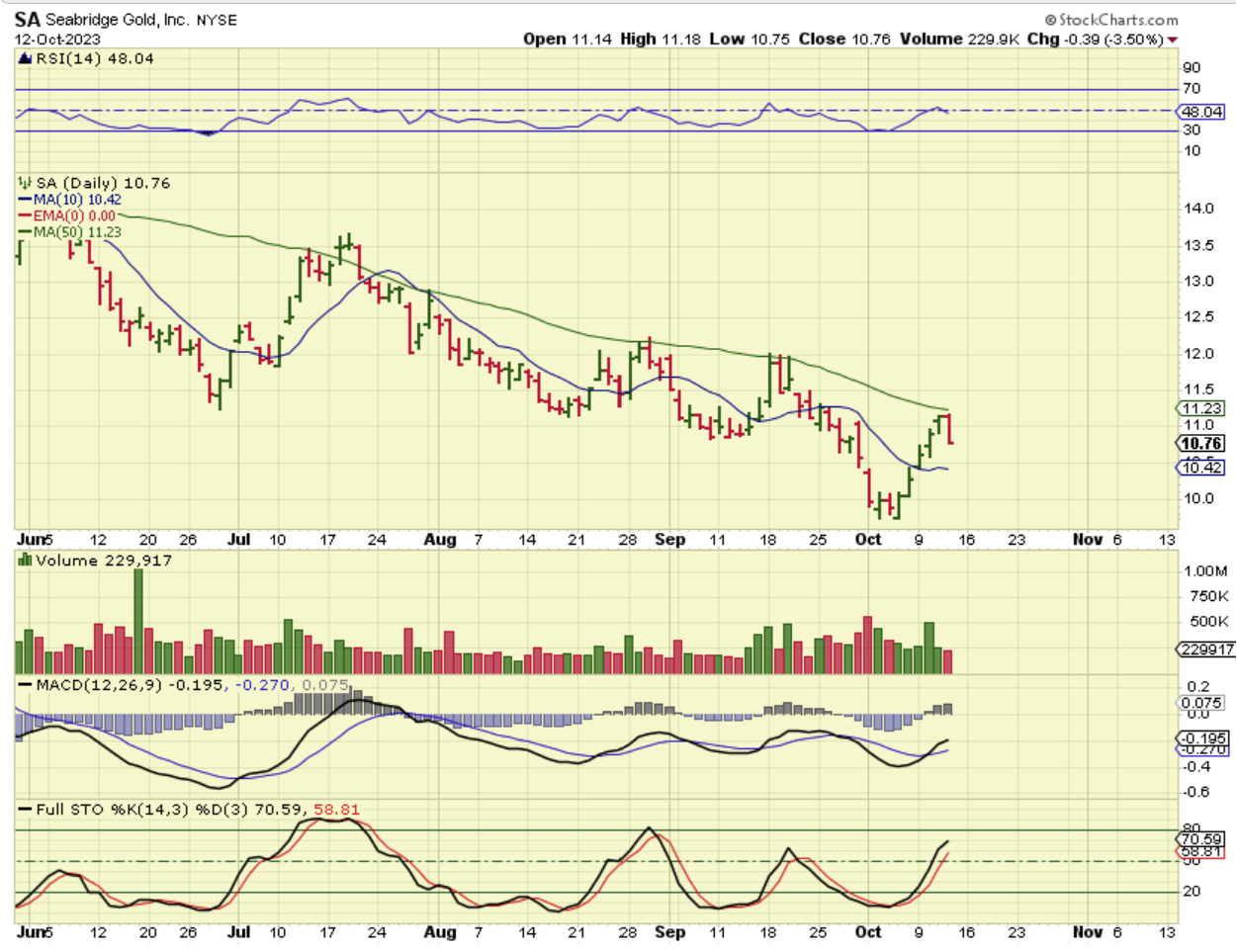
Task: Click the 90 level on RSI axis
Action: 1192,68
